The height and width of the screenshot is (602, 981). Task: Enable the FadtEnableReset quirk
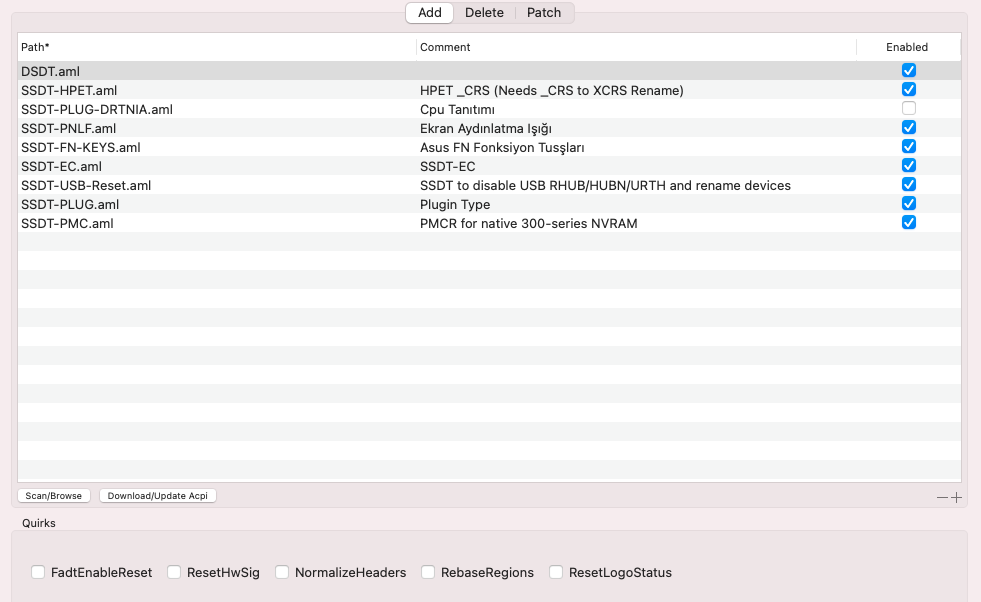pos(38,573)
